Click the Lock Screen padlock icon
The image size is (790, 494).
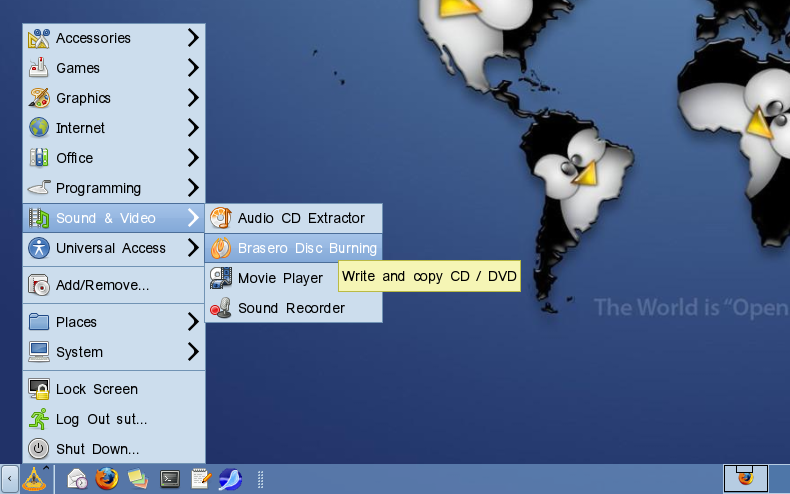[x=39, y=389]
